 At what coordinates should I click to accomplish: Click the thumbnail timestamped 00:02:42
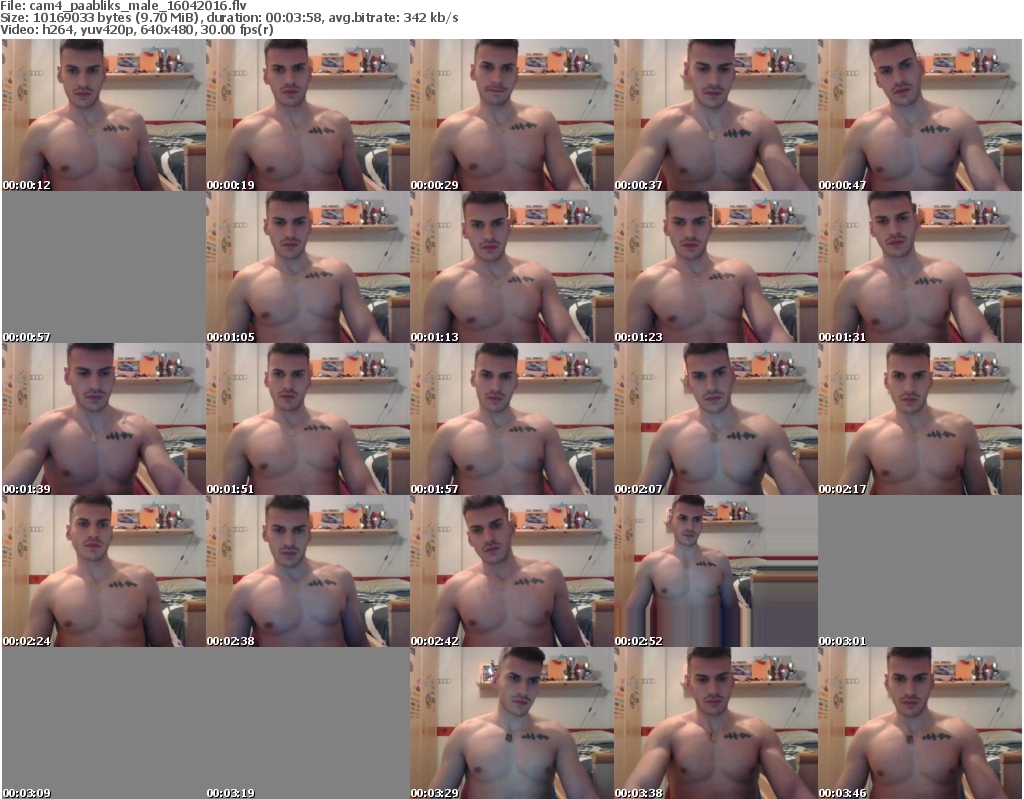(512, 571)
